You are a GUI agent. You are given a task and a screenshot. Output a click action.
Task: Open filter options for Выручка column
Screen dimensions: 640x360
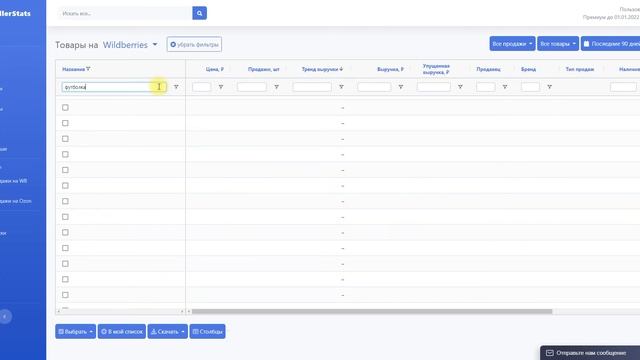tap(400, 87)
